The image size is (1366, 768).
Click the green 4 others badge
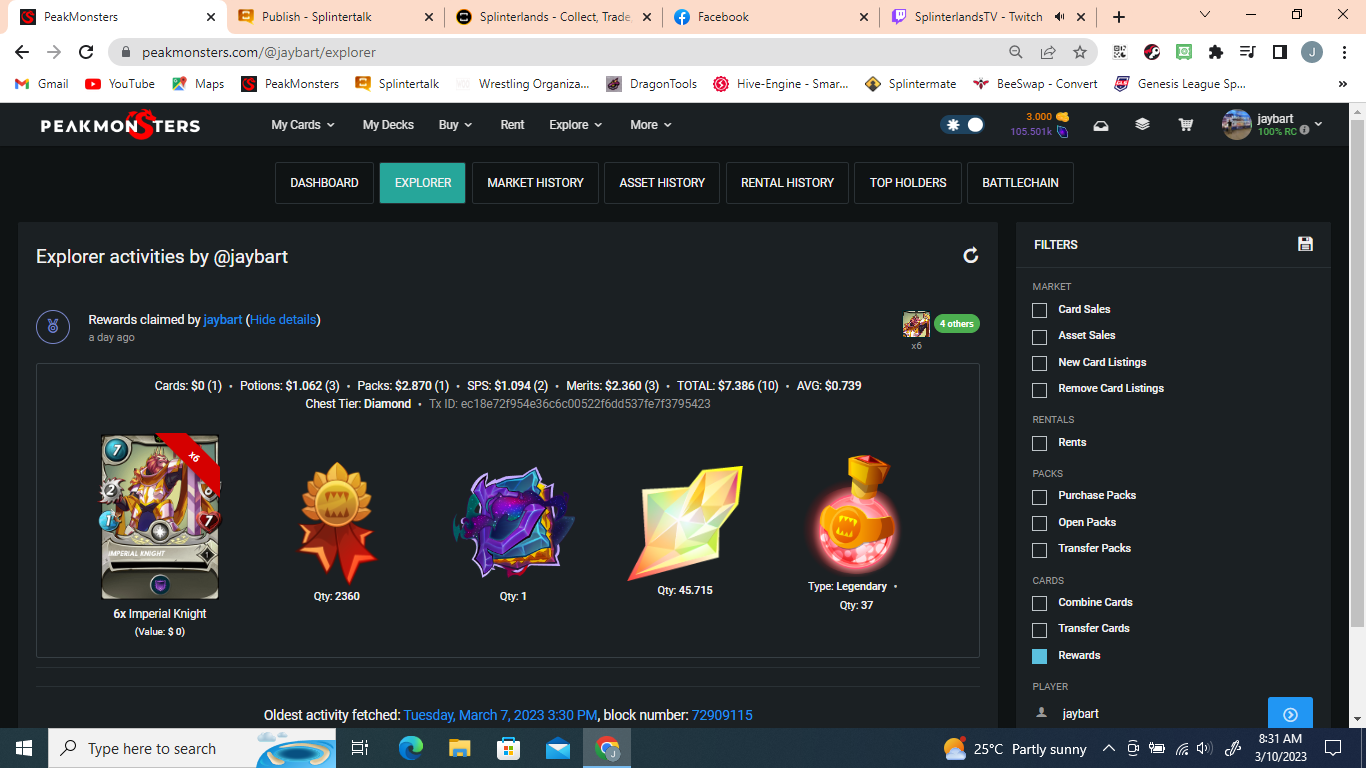(x=956, y=324)
